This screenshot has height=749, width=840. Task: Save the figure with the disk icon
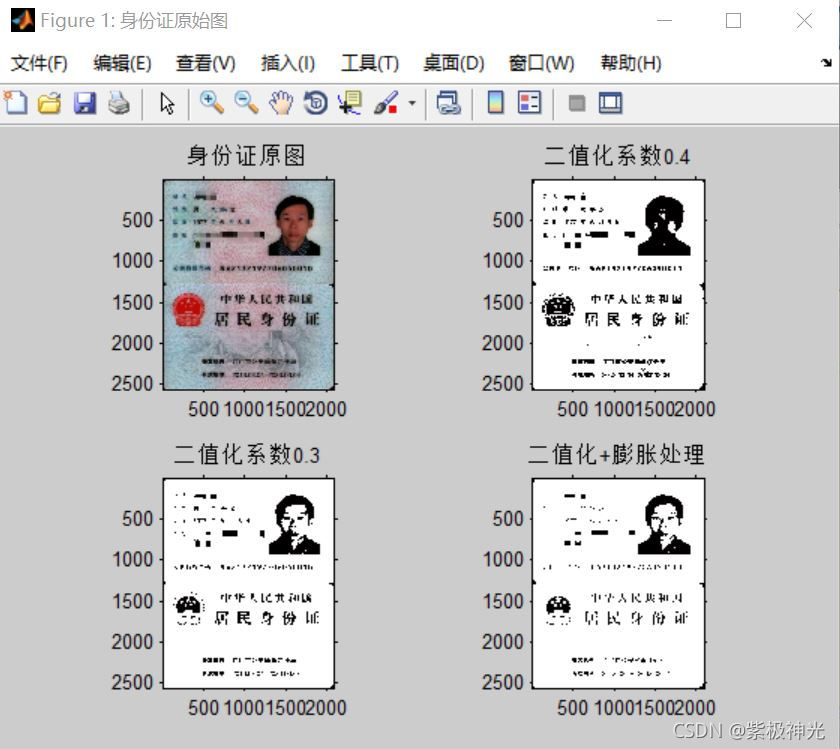point(84,103)
